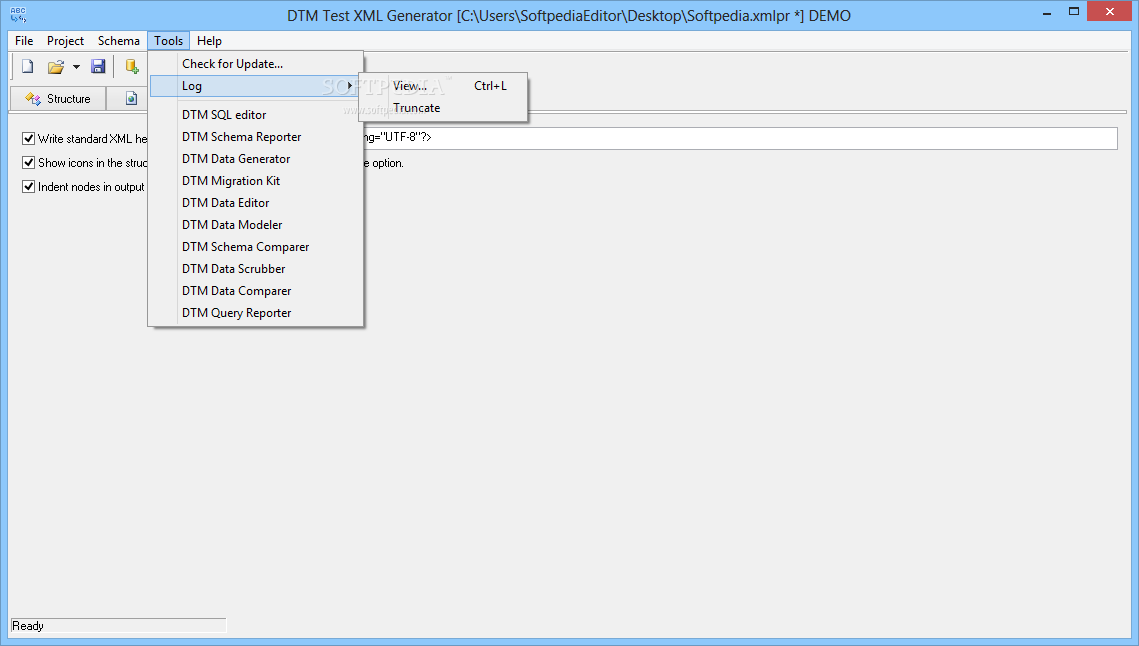Toggle Write standard XML header checkbox

28,138
